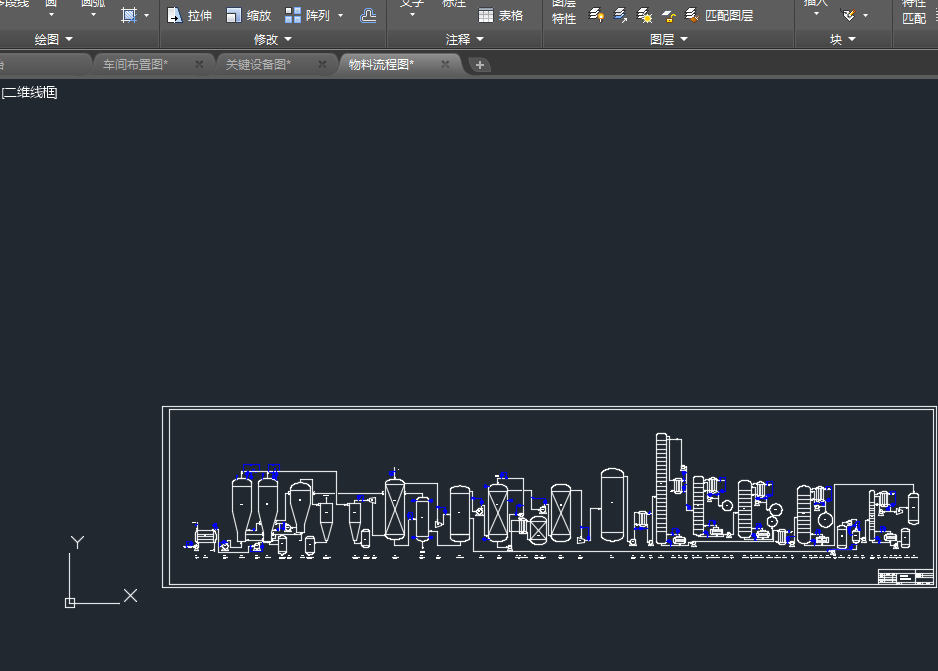This screenshot has width=938, height=671.
Task: Activate the 缩放 (Scale) tool
Action: coord(249,16)
